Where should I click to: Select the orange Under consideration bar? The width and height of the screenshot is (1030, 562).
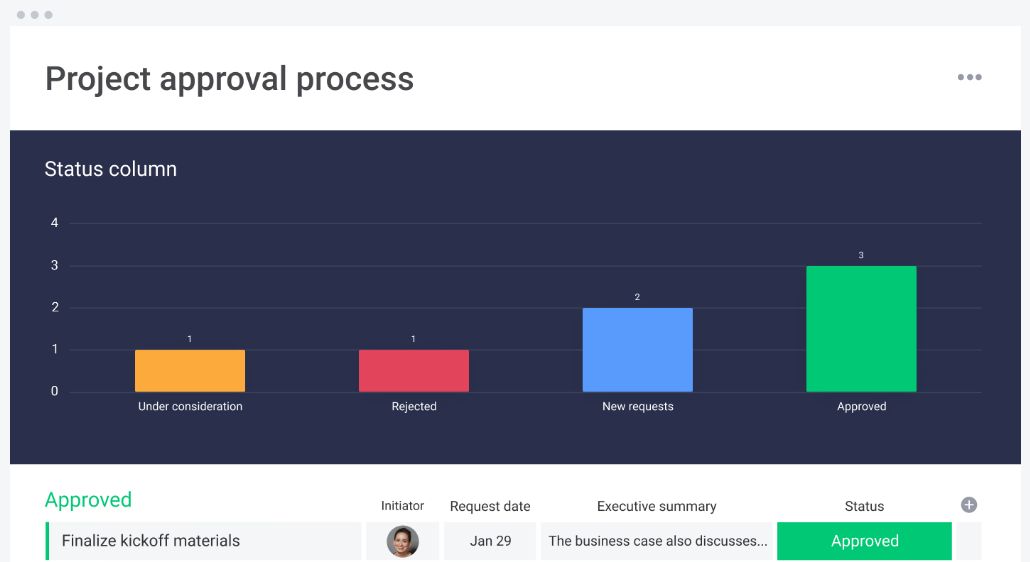coord(190,371)
